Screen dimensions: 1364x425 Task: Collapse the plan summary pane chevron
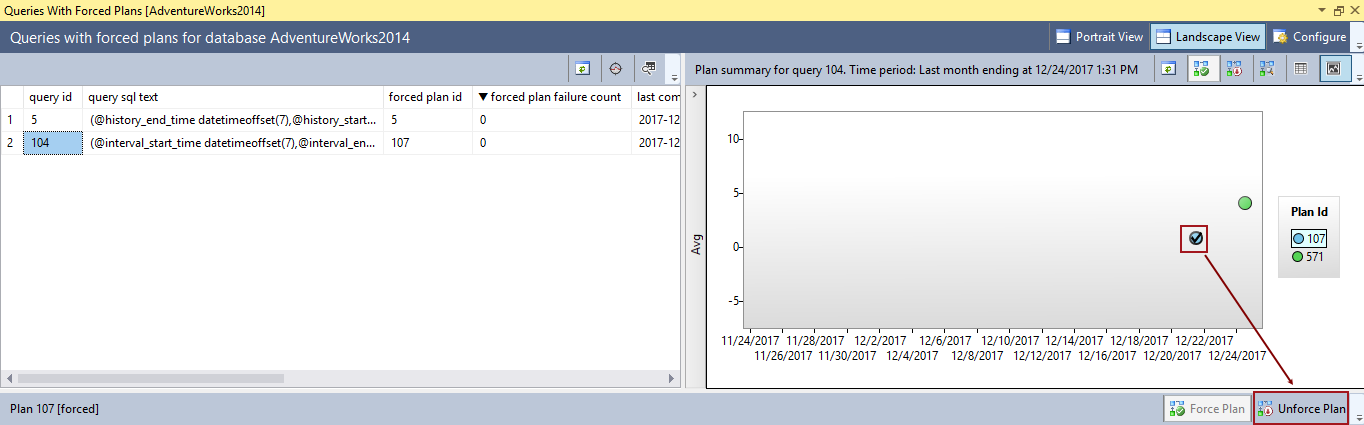tap(694, 93)
